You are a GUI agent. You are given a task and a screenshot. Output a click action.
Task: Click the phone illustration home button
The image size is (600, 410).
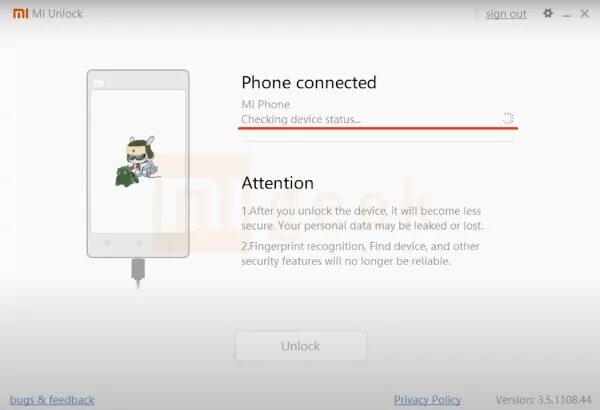pyautogui.click(x=139, y=243)
